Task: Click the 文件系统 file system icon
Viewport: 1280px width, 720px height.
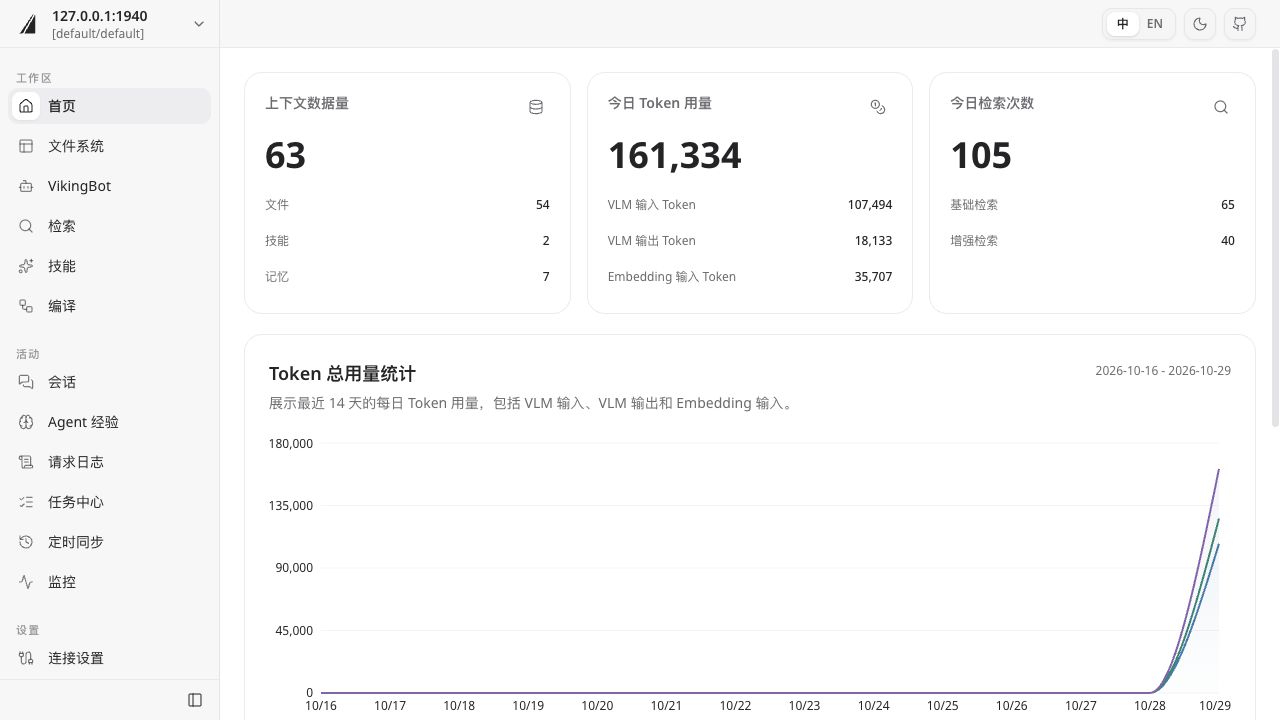Action: tap(26, 146)
